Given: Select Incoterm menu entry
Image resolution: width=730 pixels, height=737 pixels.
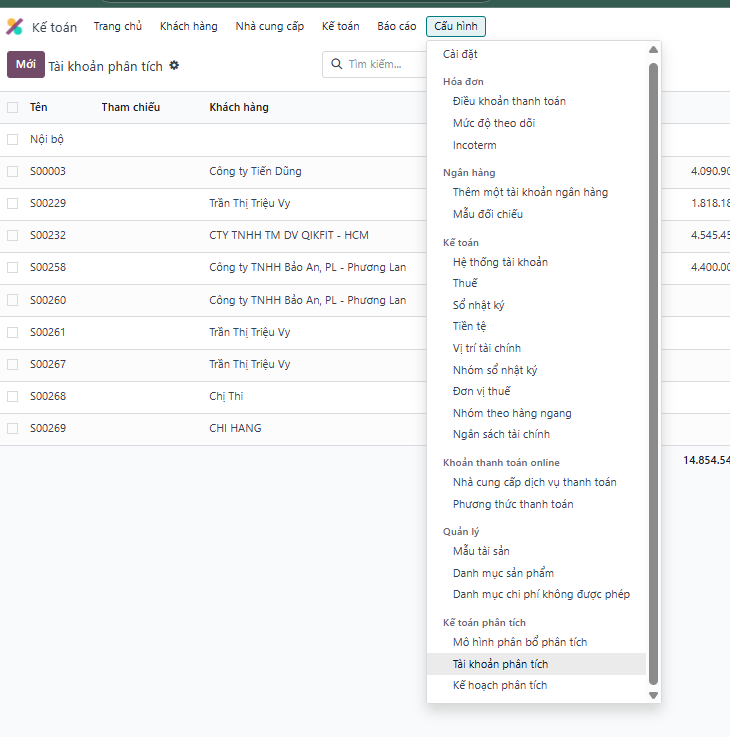Looking at the screenshot, I should [x=474, y=145].
